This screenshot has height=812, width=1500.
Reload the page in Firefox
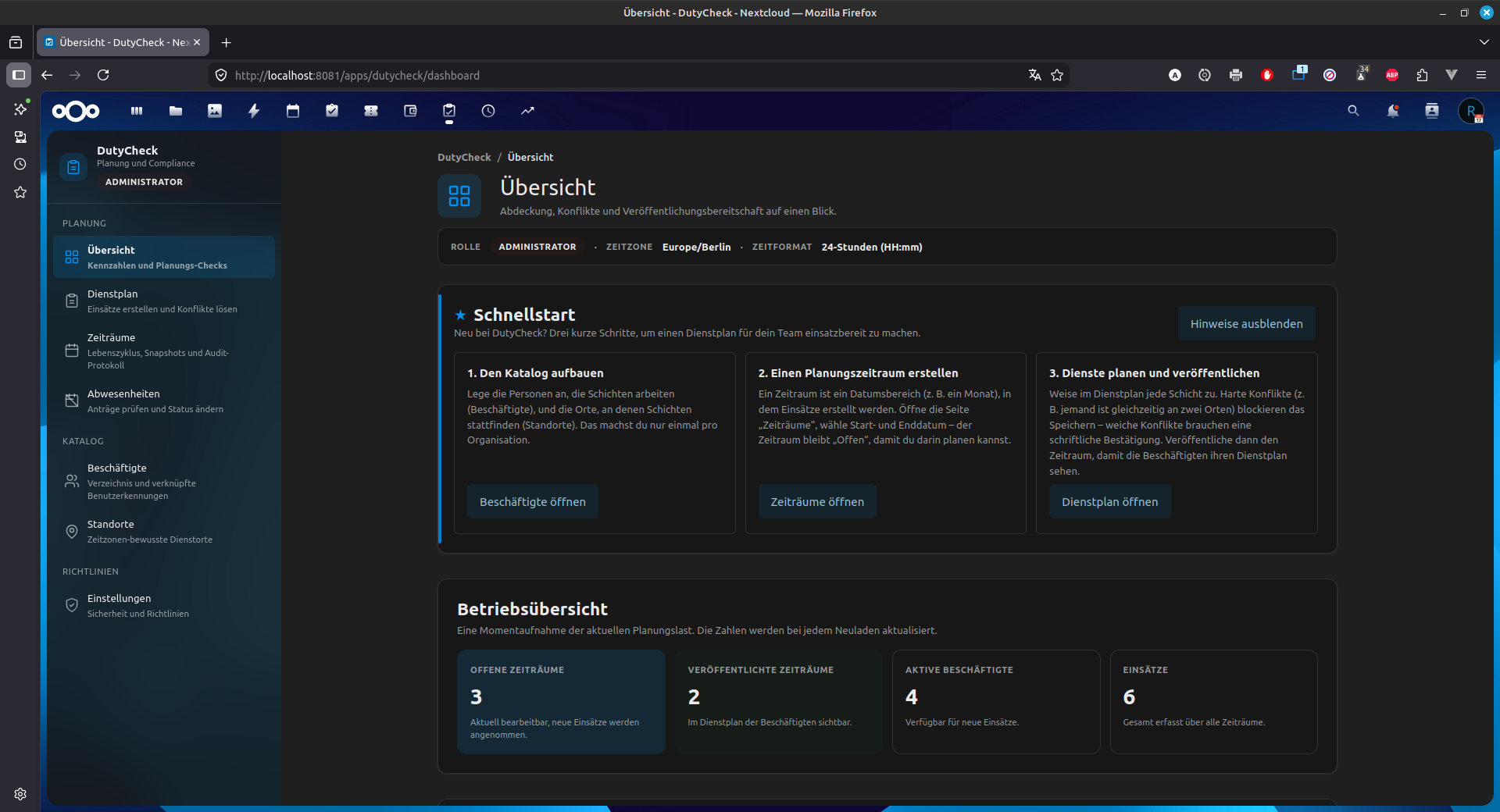(x=103, y=75)
